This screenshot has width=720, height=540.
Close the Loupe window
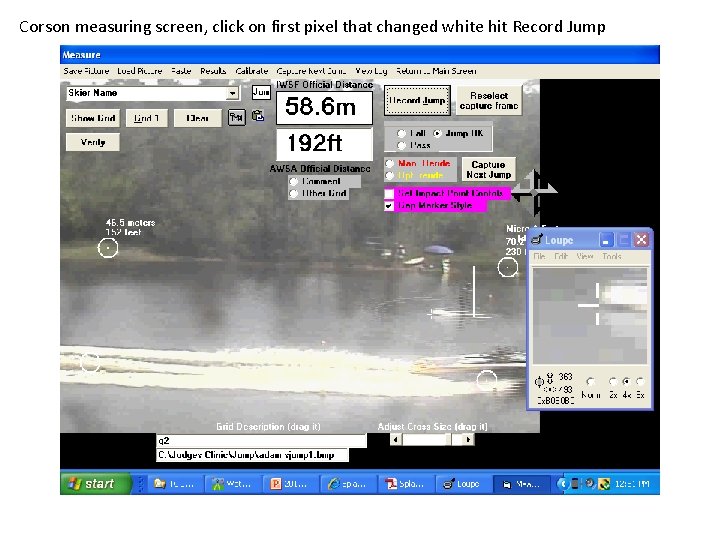click(641, 240)
